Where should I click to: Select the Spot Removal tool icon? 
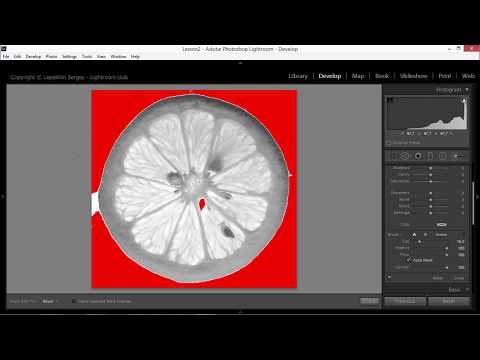pos(405,156)
